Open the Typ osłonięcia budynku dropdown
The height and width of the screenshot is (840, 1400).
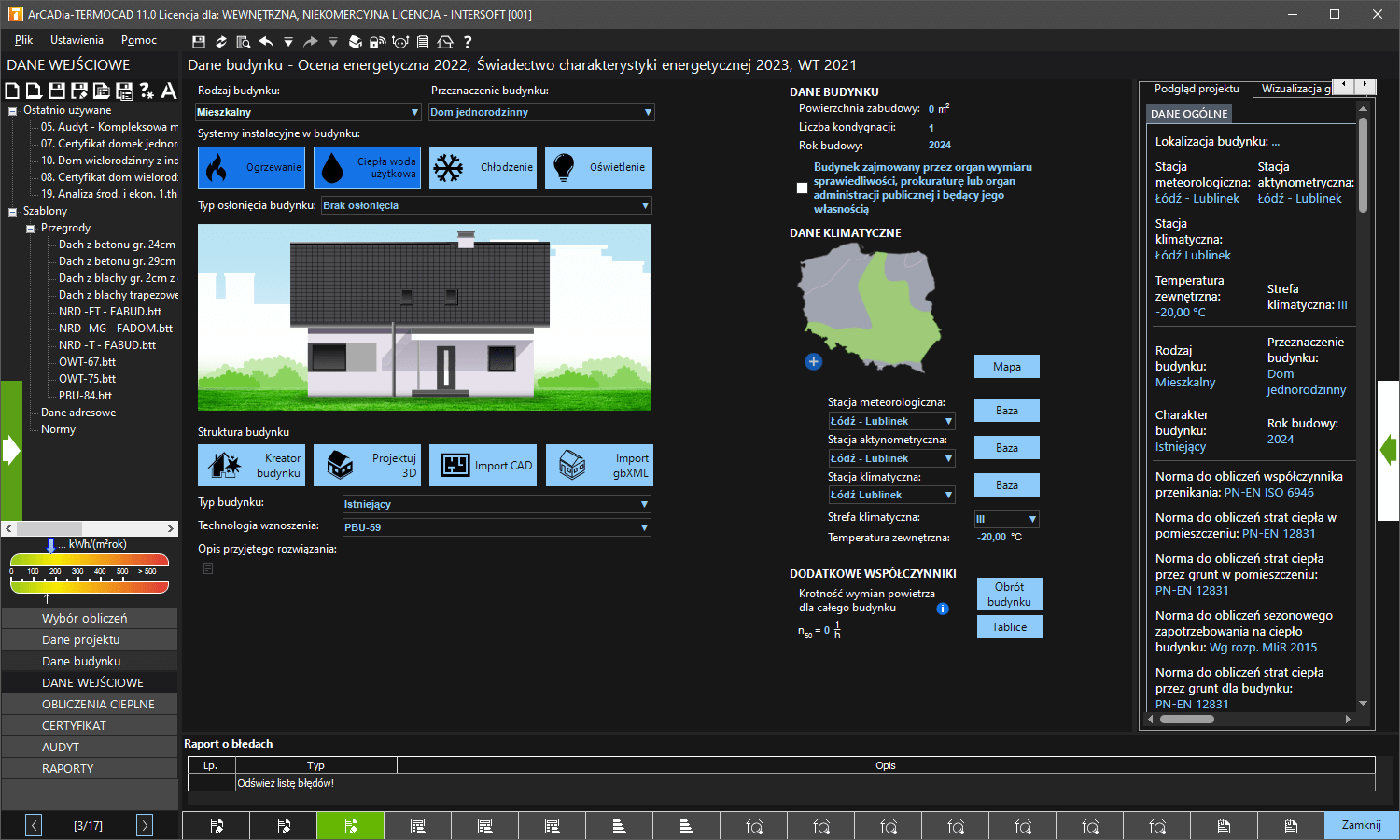[x=486, y=205]
